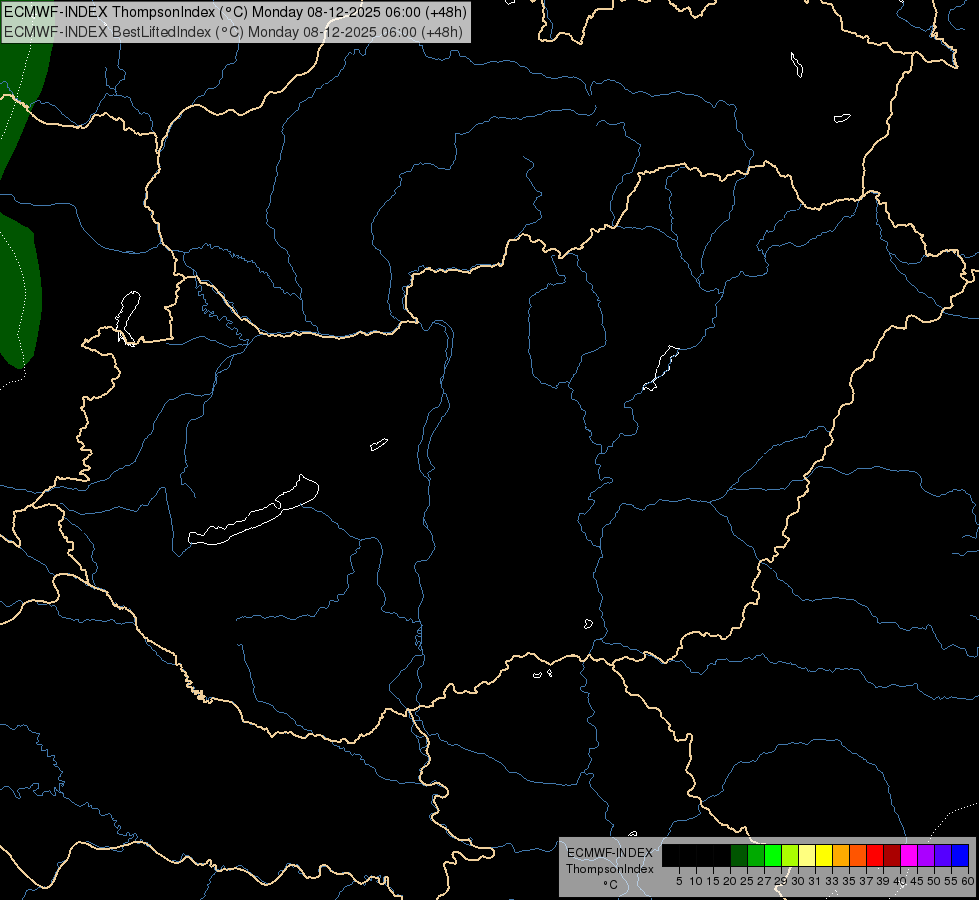Select the dark green 20–25 legend swatch
This screenshot has width=979, height=900.
point(739,855)
